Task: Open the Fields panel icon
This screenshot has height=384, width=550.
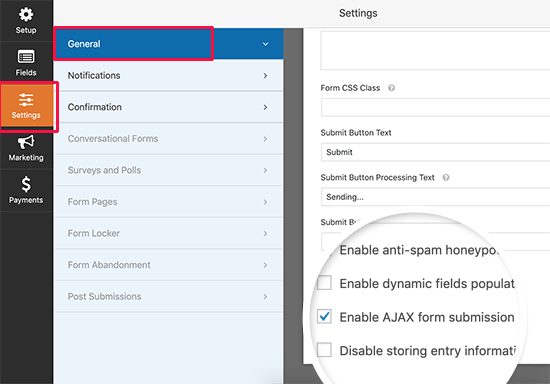Action: [x=26, y=56]
